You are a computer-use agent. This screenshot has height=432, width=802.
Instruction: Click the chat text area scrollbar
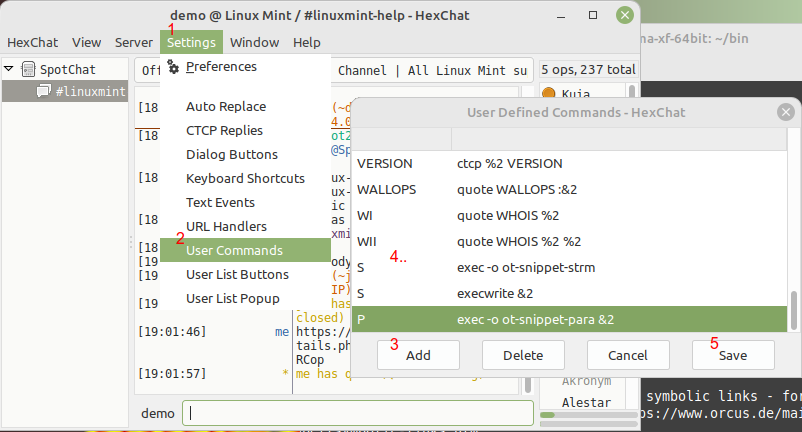tap(528, 385)
